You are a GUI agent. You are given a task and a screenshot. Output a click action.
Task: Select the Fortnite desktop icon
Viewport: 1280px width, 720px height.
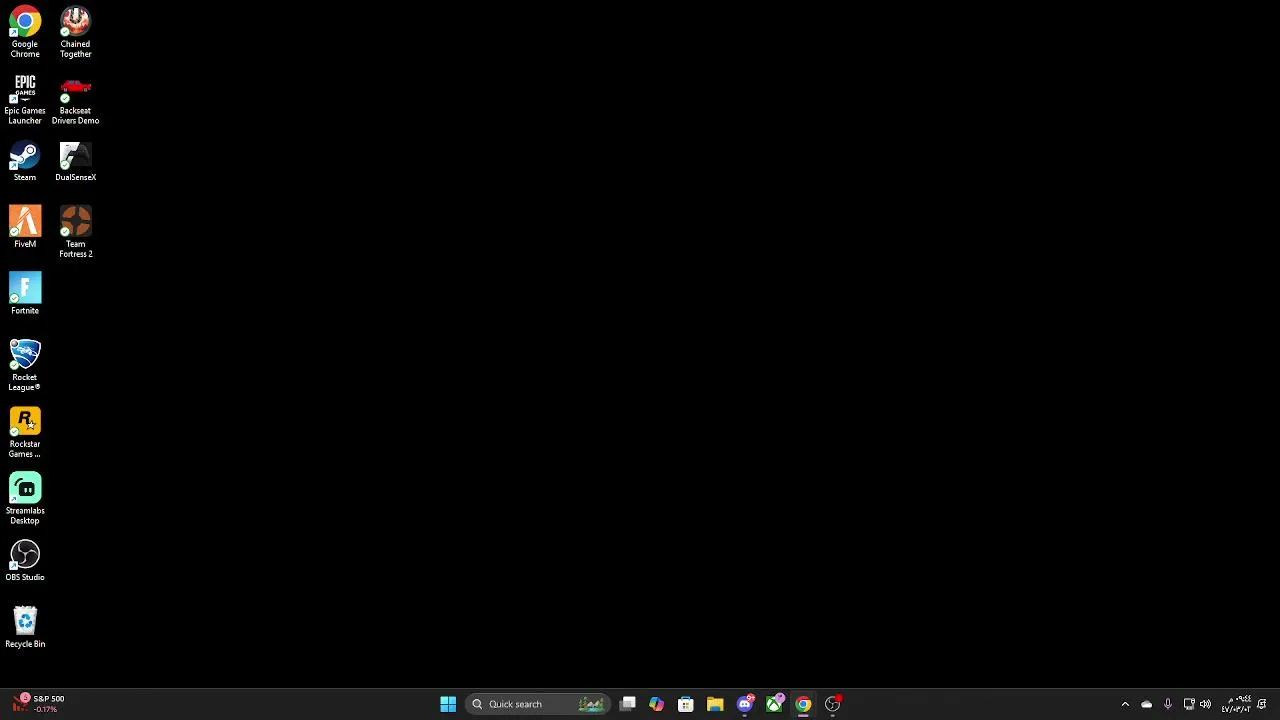25,294
